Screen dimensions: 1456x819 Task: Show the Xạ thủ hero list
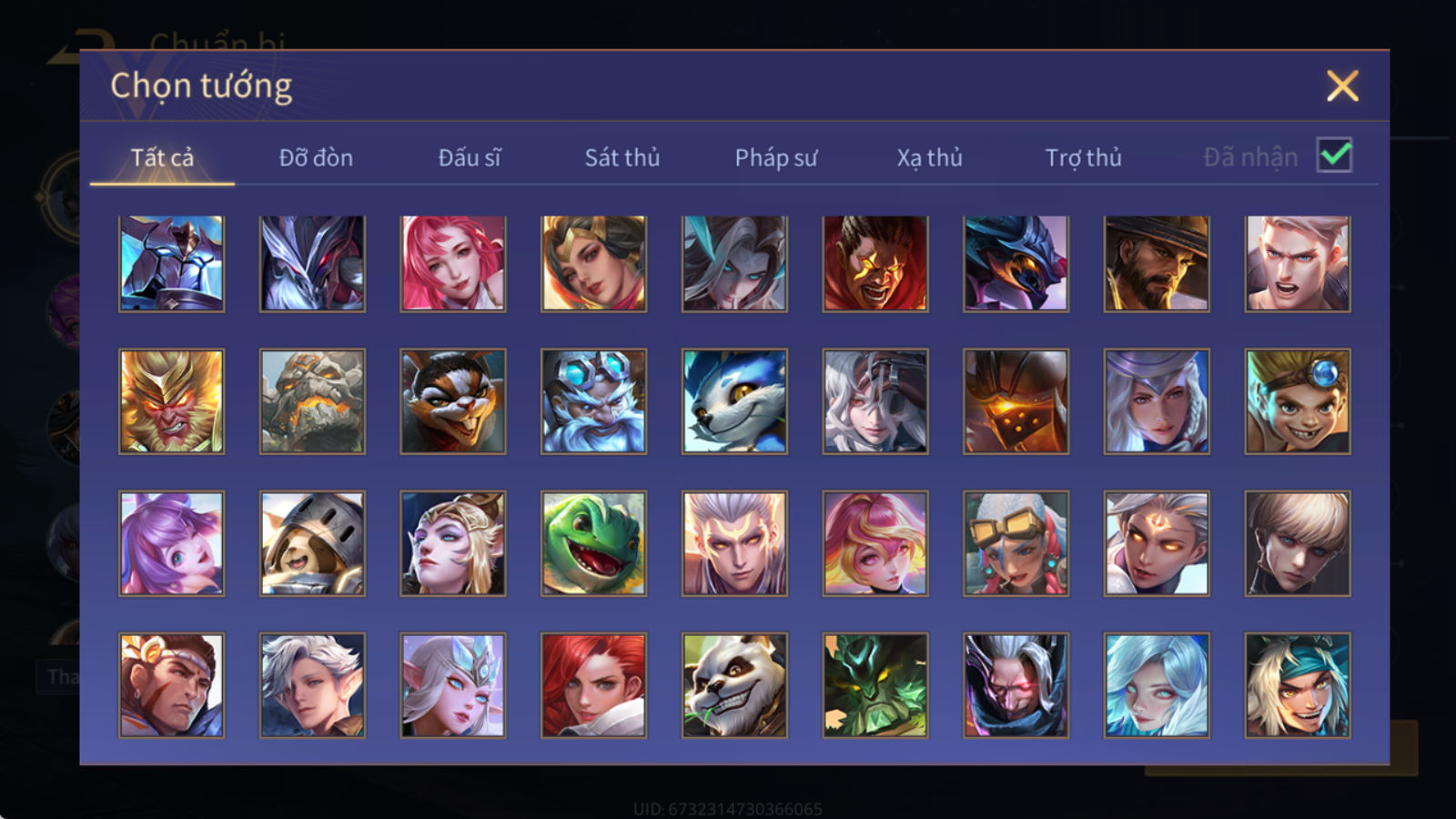click(x=929, y=157)
